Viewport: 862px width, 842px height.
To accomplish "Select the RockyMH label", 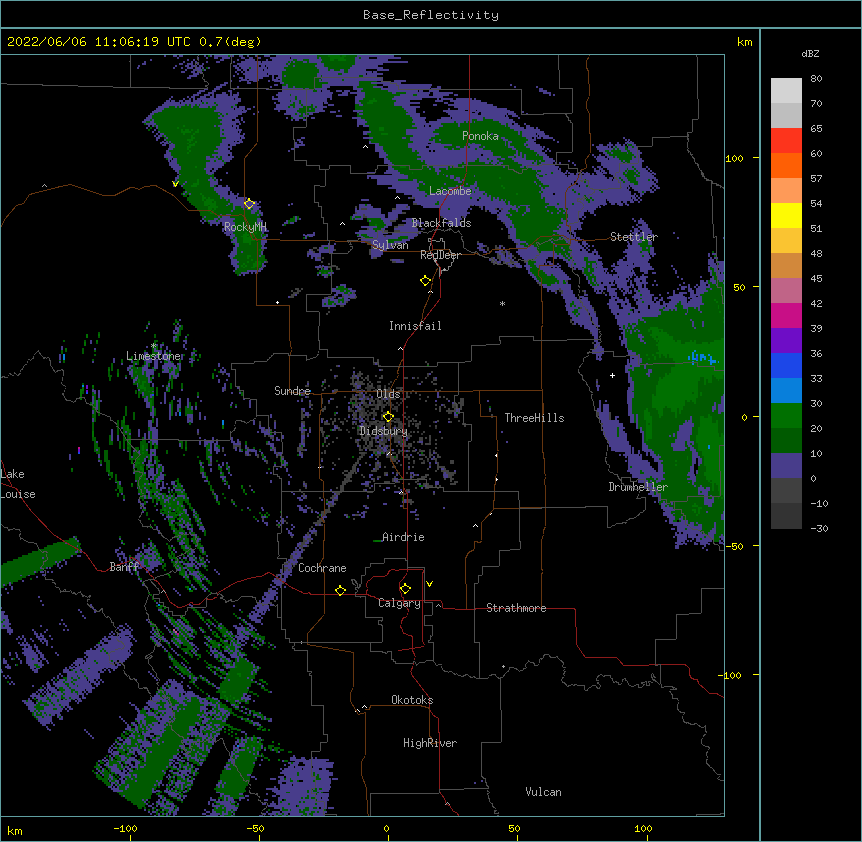I will pyautogui.click(x=245, y=226).
